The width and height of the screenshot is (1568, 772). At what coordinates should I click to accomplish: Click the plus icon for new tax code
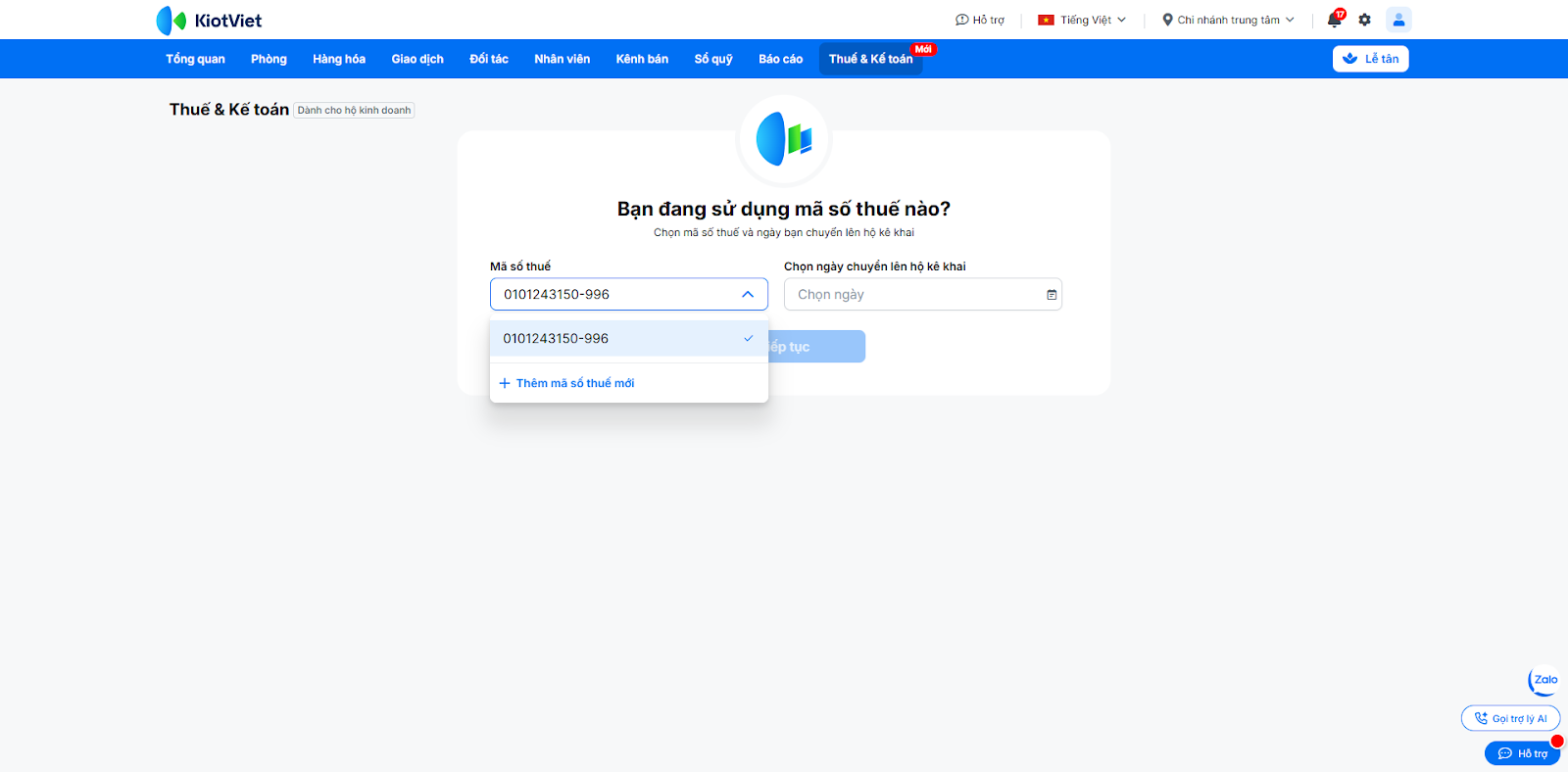(505, 383)
